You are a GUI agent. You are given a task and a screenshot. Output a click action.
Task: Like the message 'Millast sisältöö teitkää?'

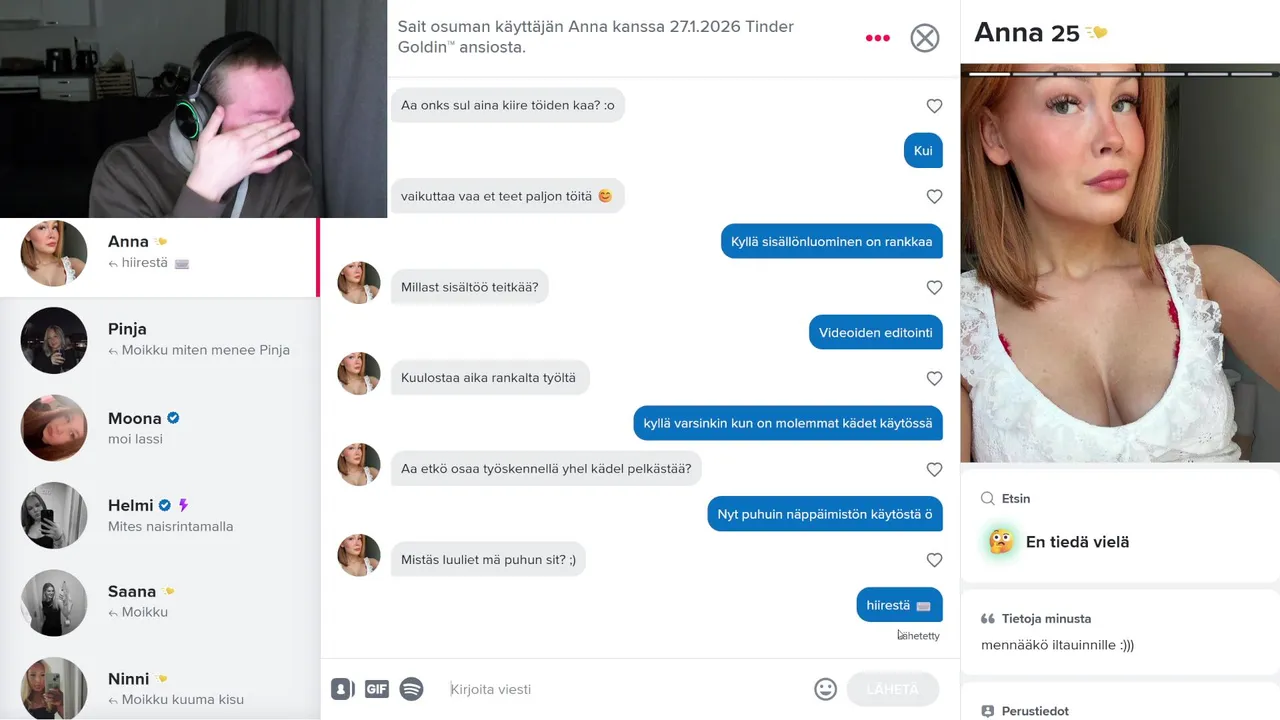coord(934,288)
